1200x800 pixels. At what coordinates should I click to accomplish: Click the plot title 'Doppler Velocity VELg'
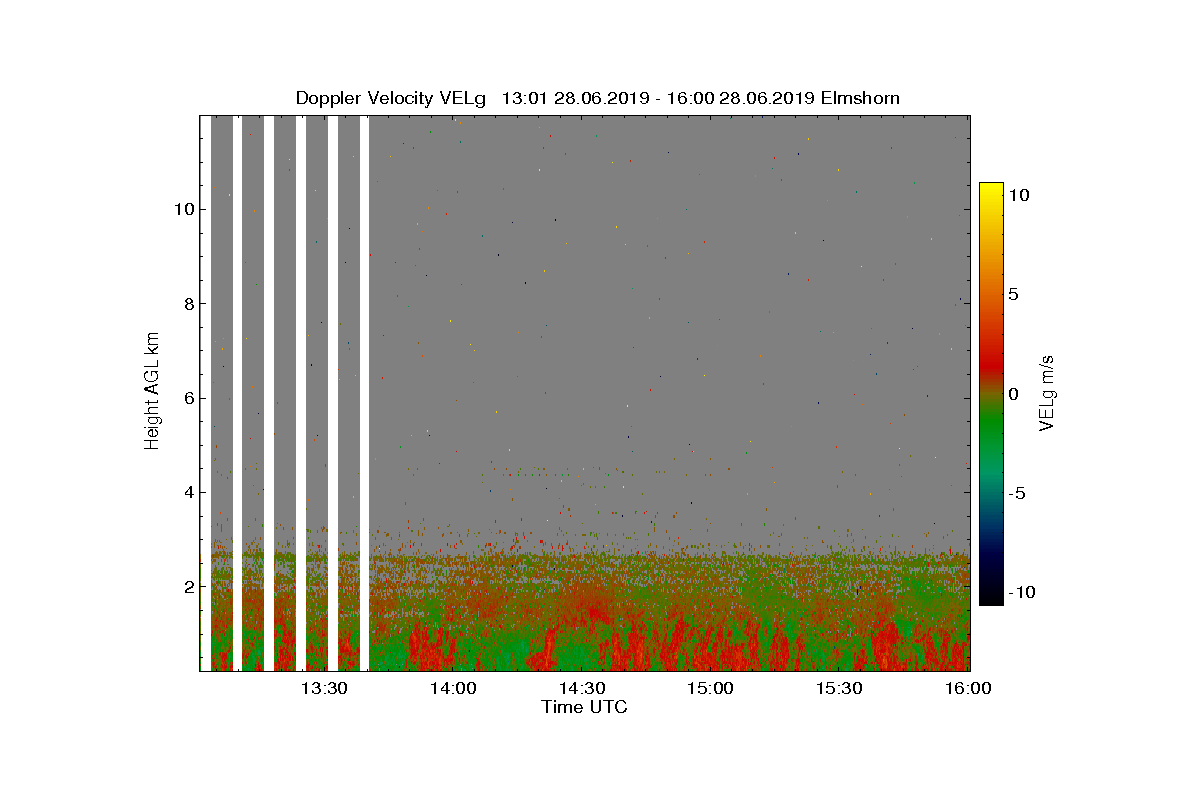pyautogui.click(x=391, y=98)
